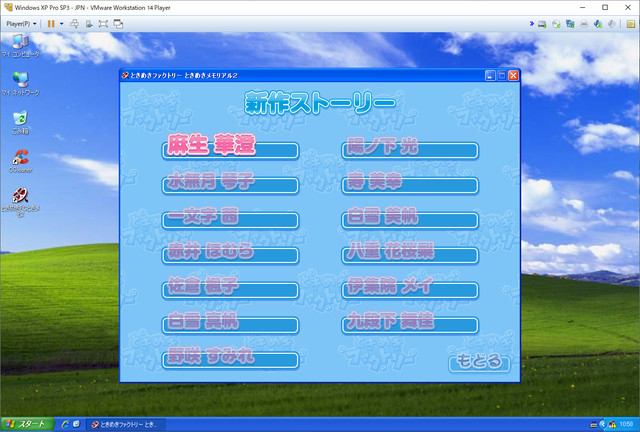Select the ごみ箱 recycle bin icon

[x=20, y=122]
